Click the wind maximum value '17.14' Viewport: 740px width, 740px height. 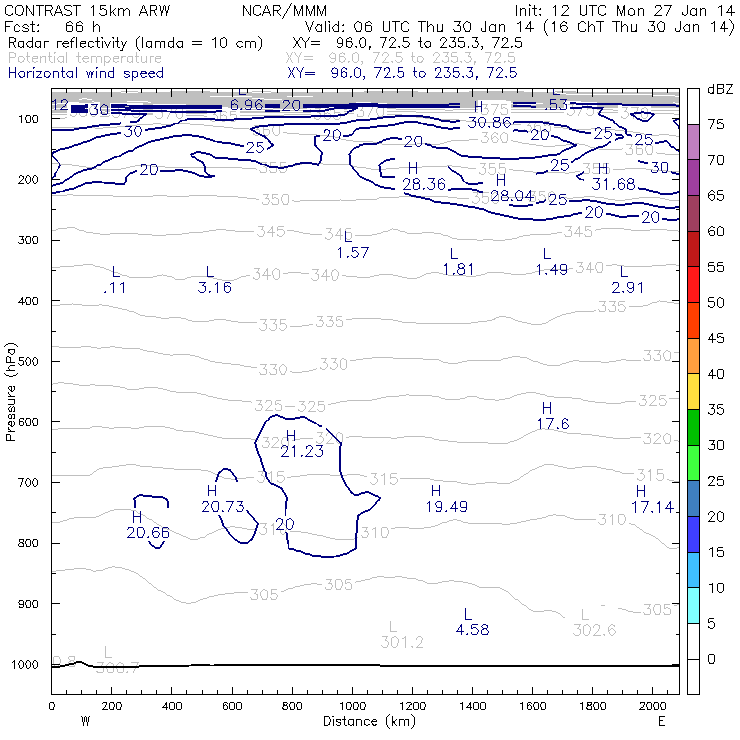653,507
